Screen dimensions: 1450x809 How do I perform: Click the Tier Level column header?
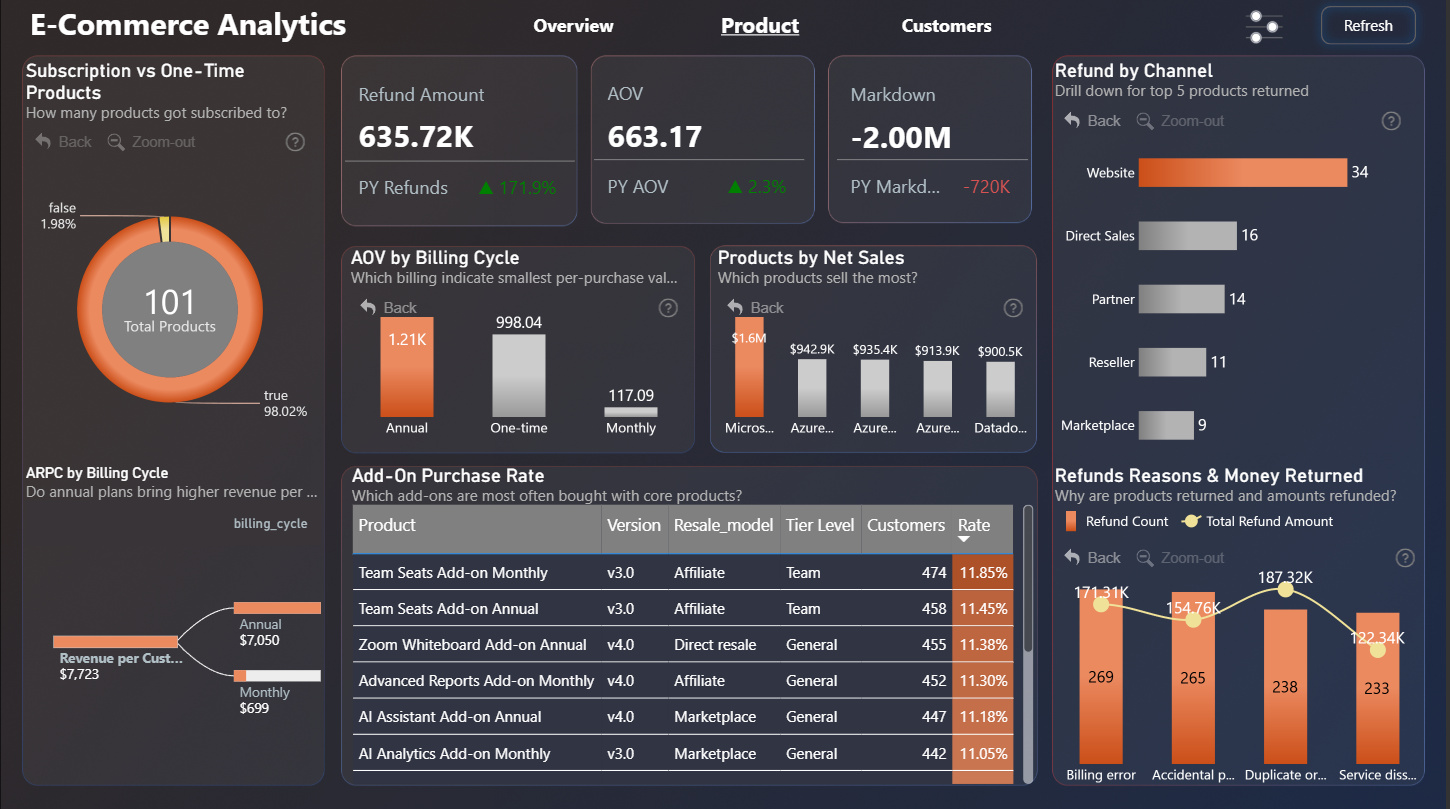pyautogui.click(x=820, y=529)
